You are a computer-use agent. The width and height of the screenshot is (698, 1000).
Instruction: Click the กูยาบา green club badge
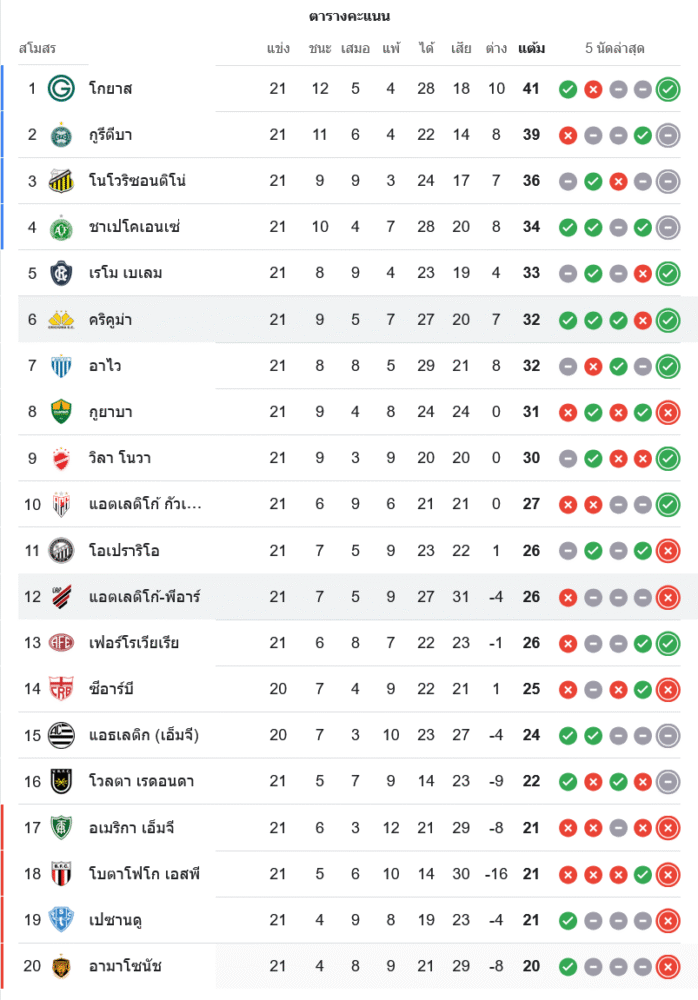tap(62, 412)
